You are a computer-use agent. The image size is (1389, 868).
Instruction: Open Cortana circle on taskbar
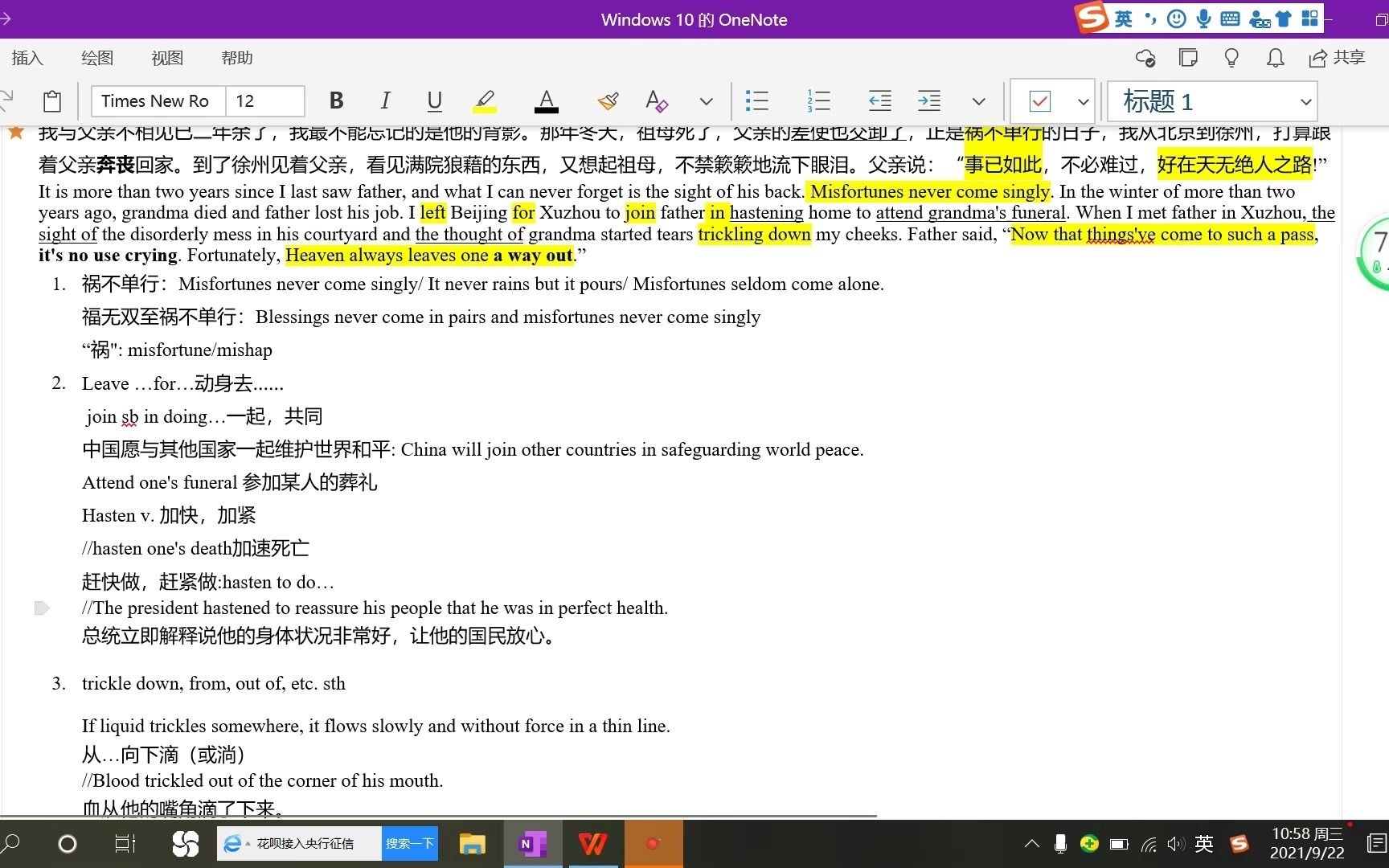click(68, 844)
